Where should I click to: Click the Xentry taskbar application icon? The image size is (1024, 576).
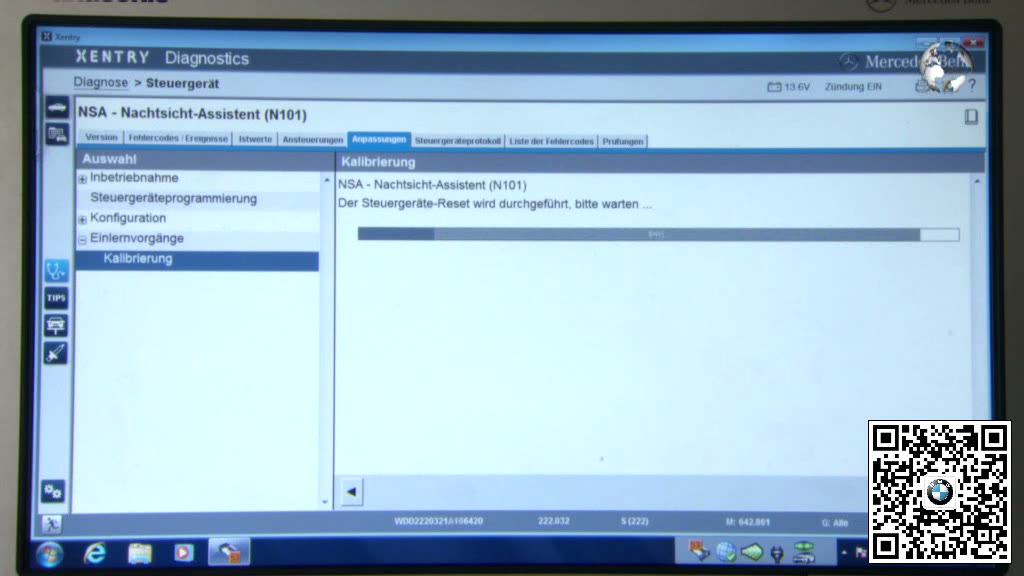(229, 553)
